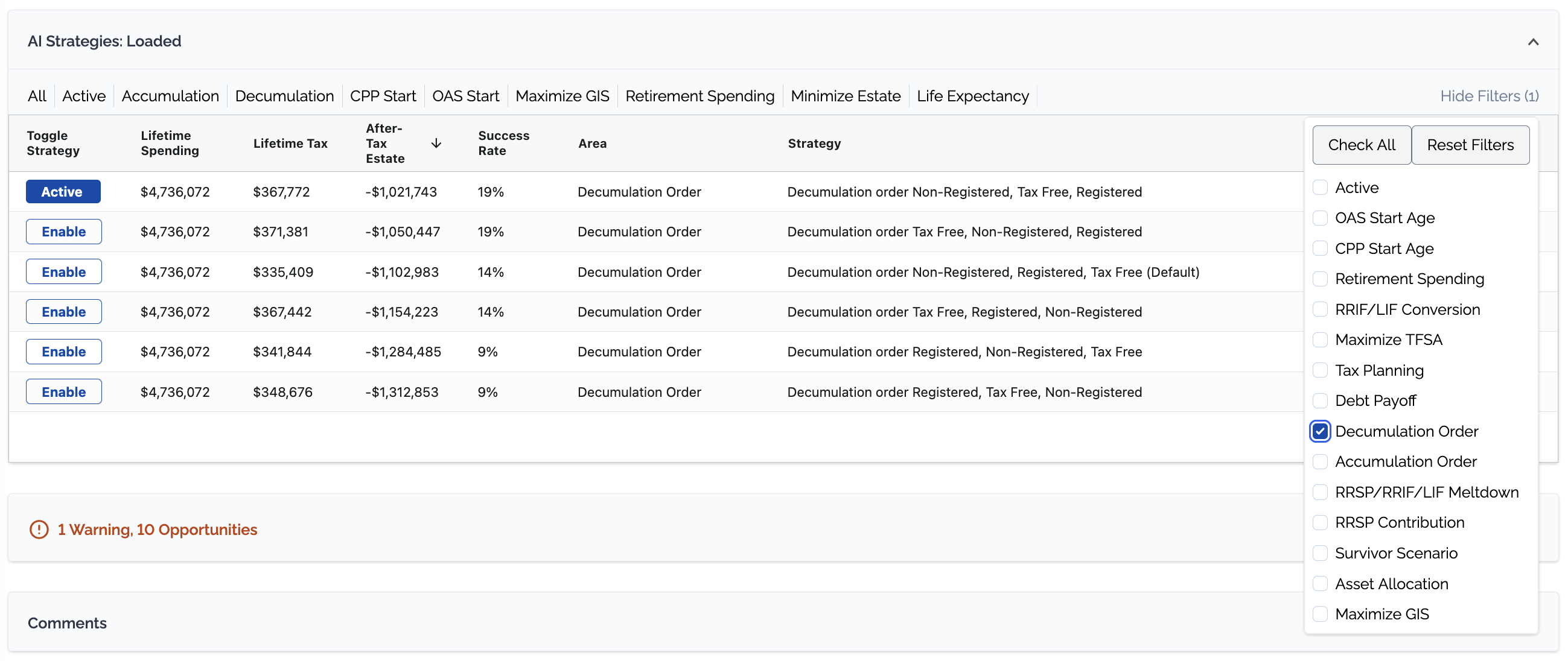This screenshot has width=1568, height=661.
Task: Open the Comments section
Action: [67, 623]
